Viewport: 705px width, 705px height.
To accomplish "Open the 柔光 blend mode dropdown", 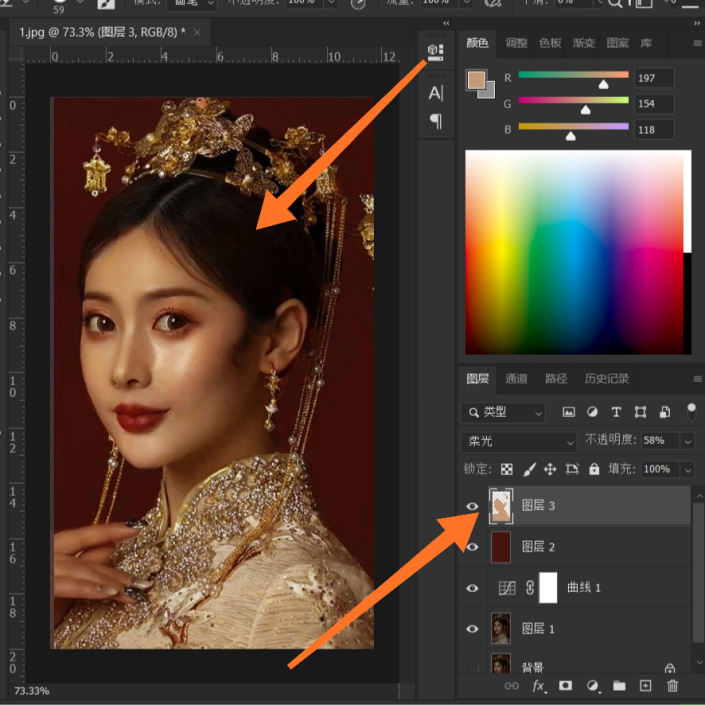I will [x=519, y=441].
